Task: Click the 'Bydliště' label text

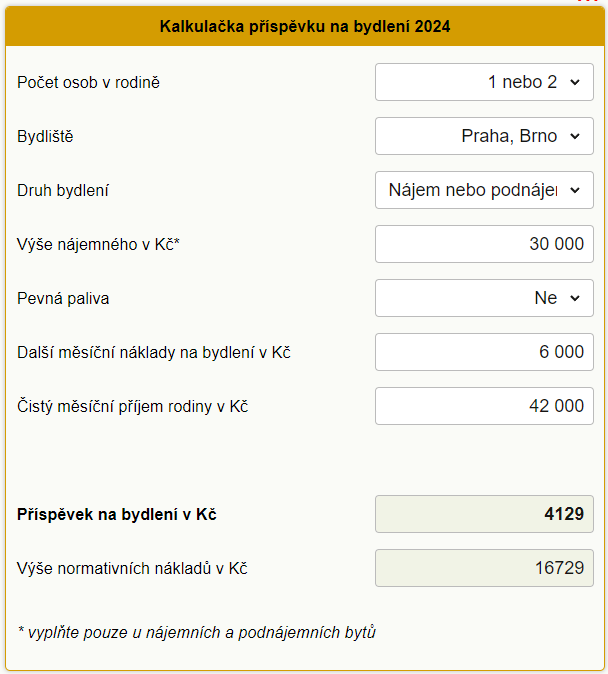Action: 45,136
